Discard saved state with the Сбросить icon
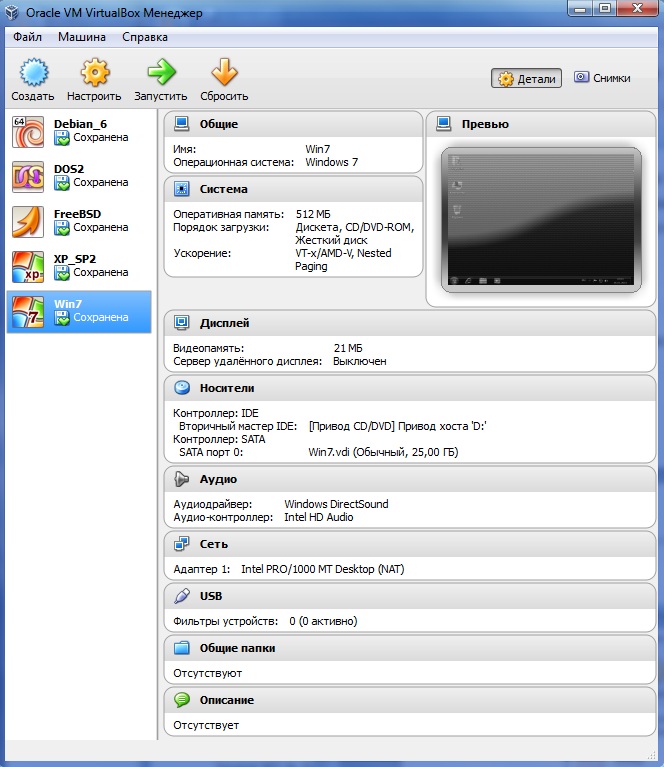The image size is (664, 767). (224, 72)
